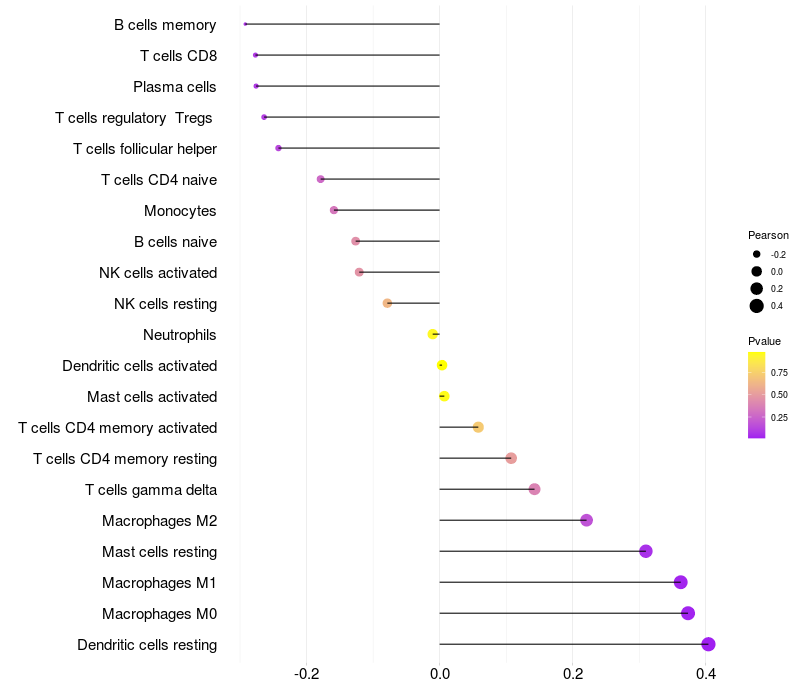Select the Pearson 0.2 legend circle
800x700 pixels.
757,288
